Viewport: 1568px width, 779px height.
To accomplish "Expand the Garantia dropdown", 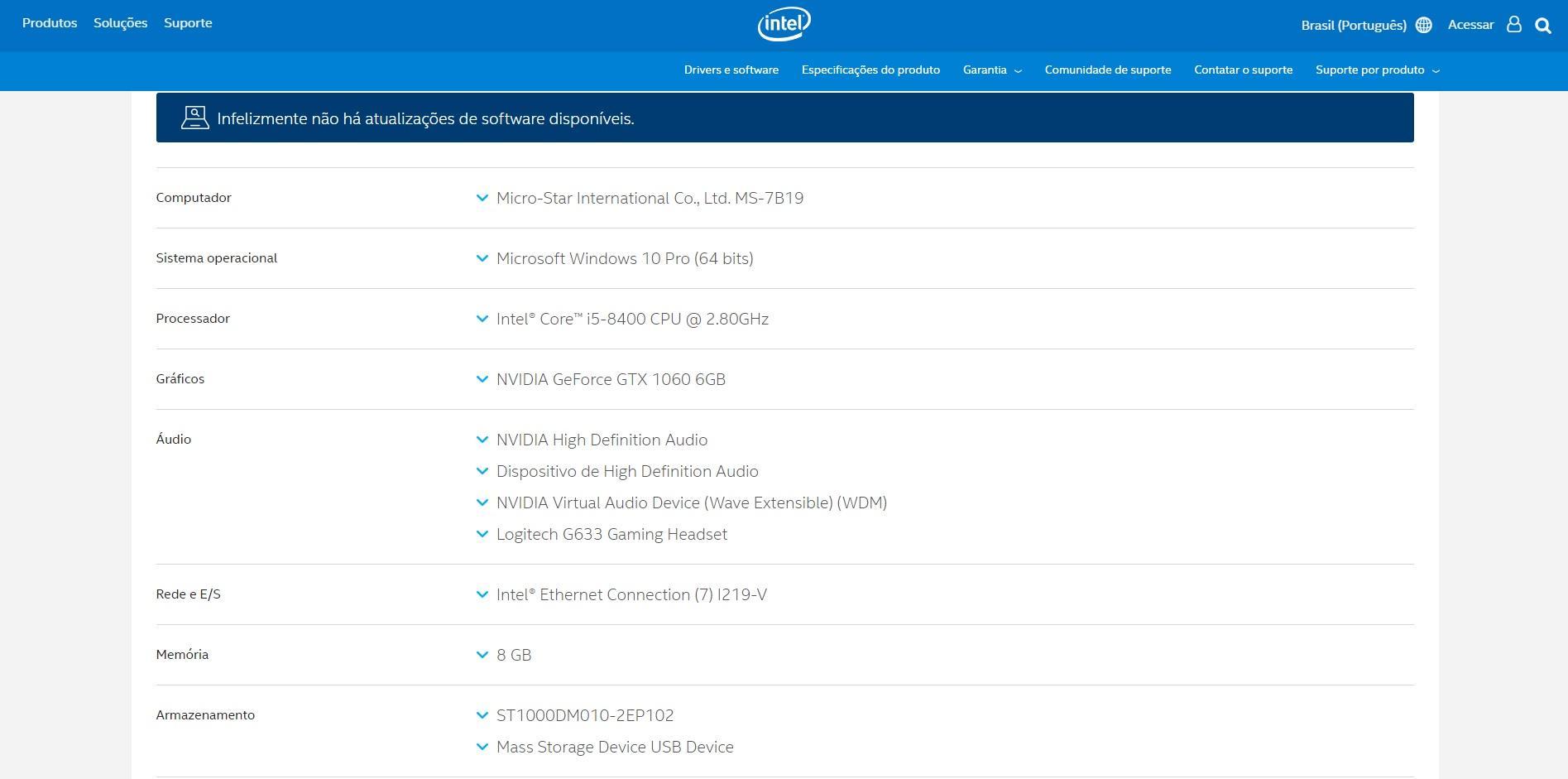I will click(x=992, y=70).
